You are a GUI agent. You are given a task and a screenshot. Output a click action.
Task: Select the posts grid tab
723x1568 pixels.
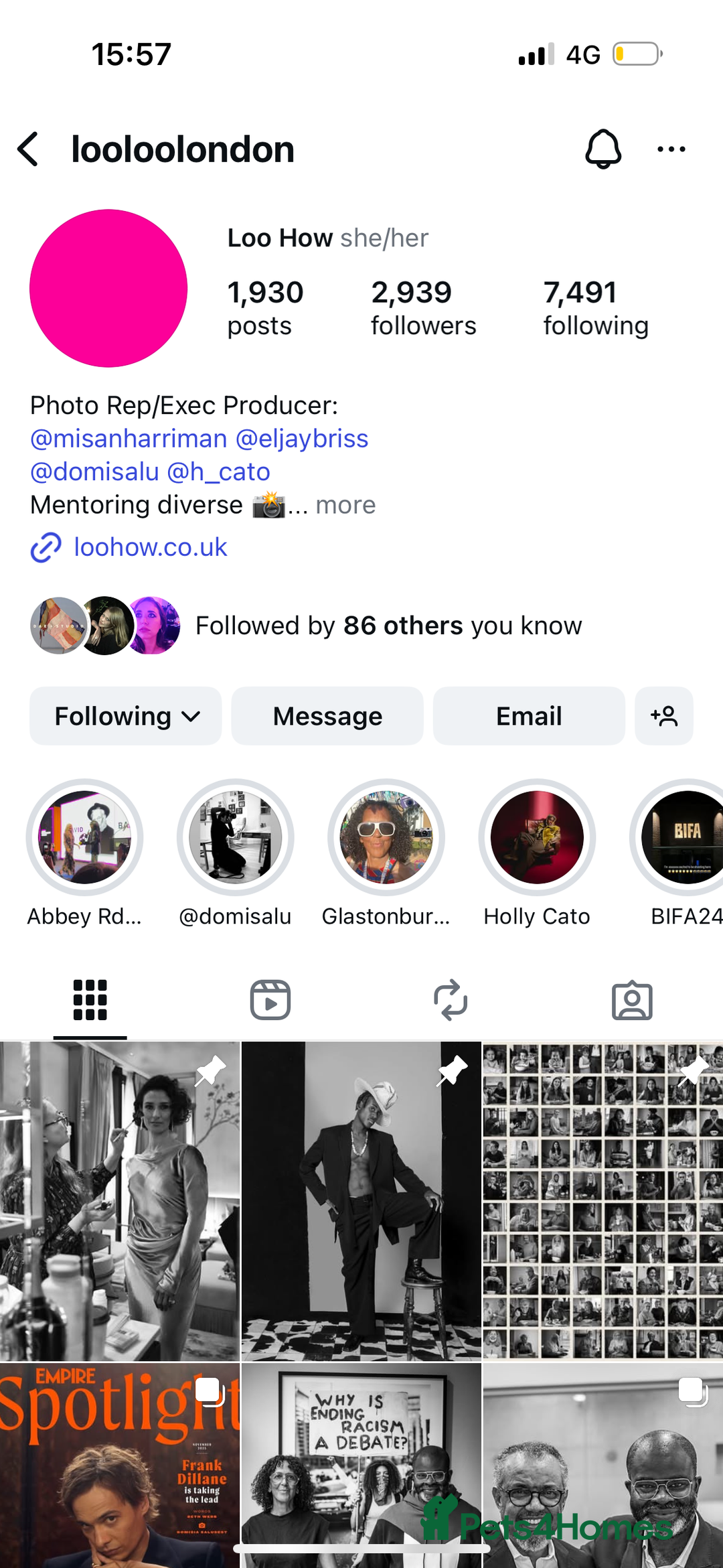pyautogui.click(x=90, y=1000)
